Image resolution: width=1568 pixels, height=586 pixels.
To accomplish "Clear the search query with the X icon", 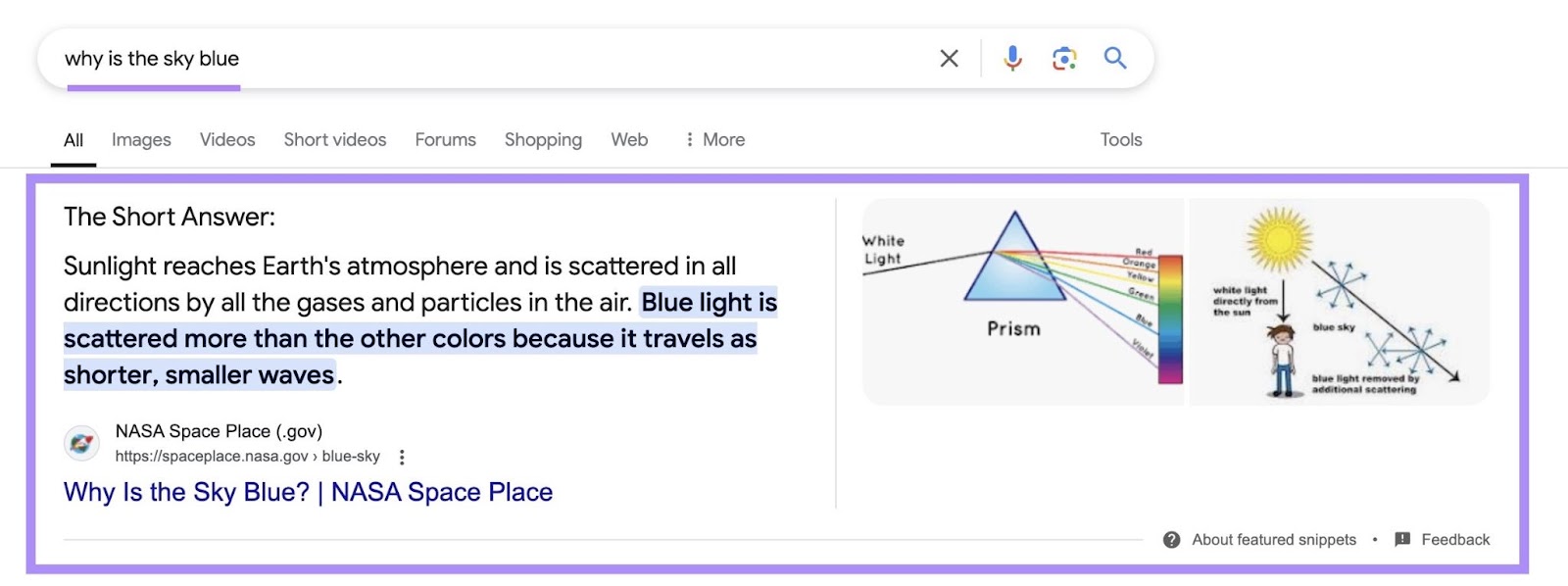I will [948, 58].
